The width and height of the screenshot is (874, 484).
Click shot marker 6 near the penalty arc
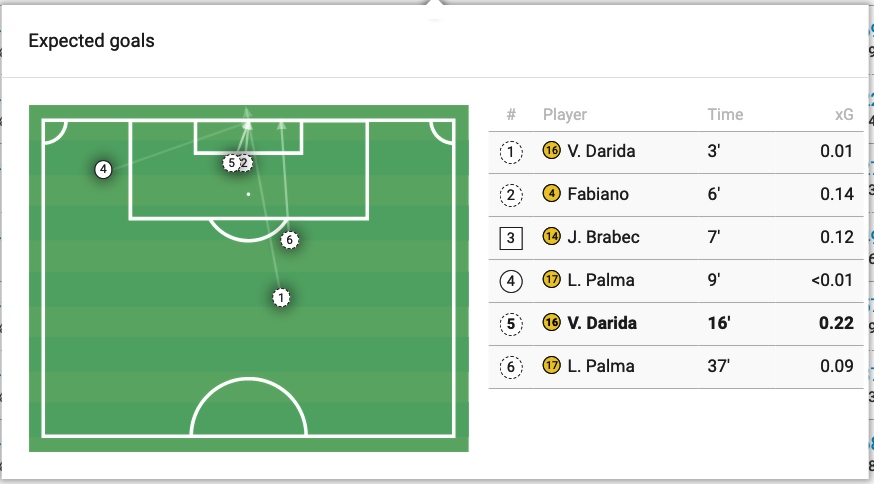point(289,240)
